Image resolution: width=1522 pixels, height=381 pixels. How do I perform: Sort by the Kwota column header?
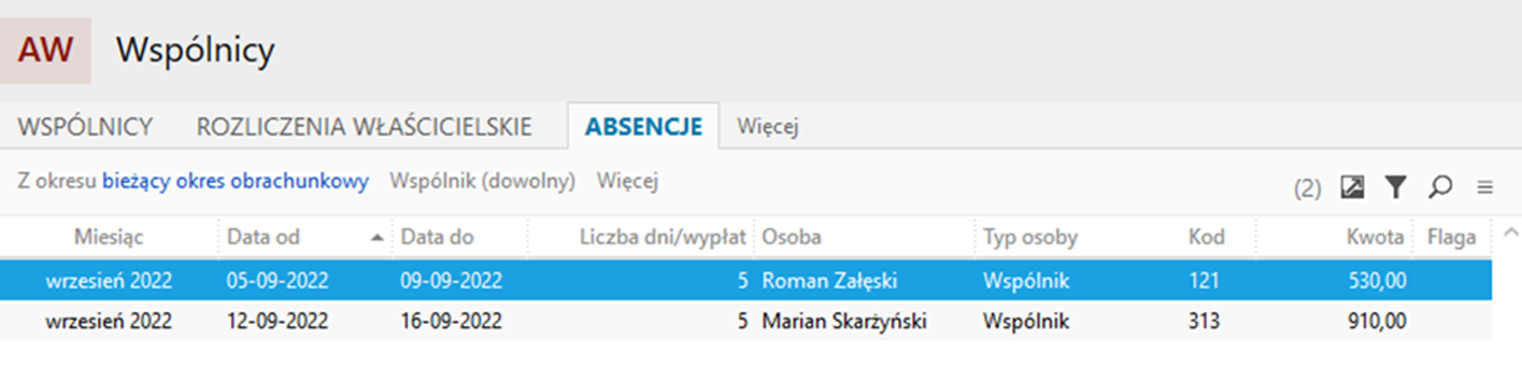(x=1335, y=238)
